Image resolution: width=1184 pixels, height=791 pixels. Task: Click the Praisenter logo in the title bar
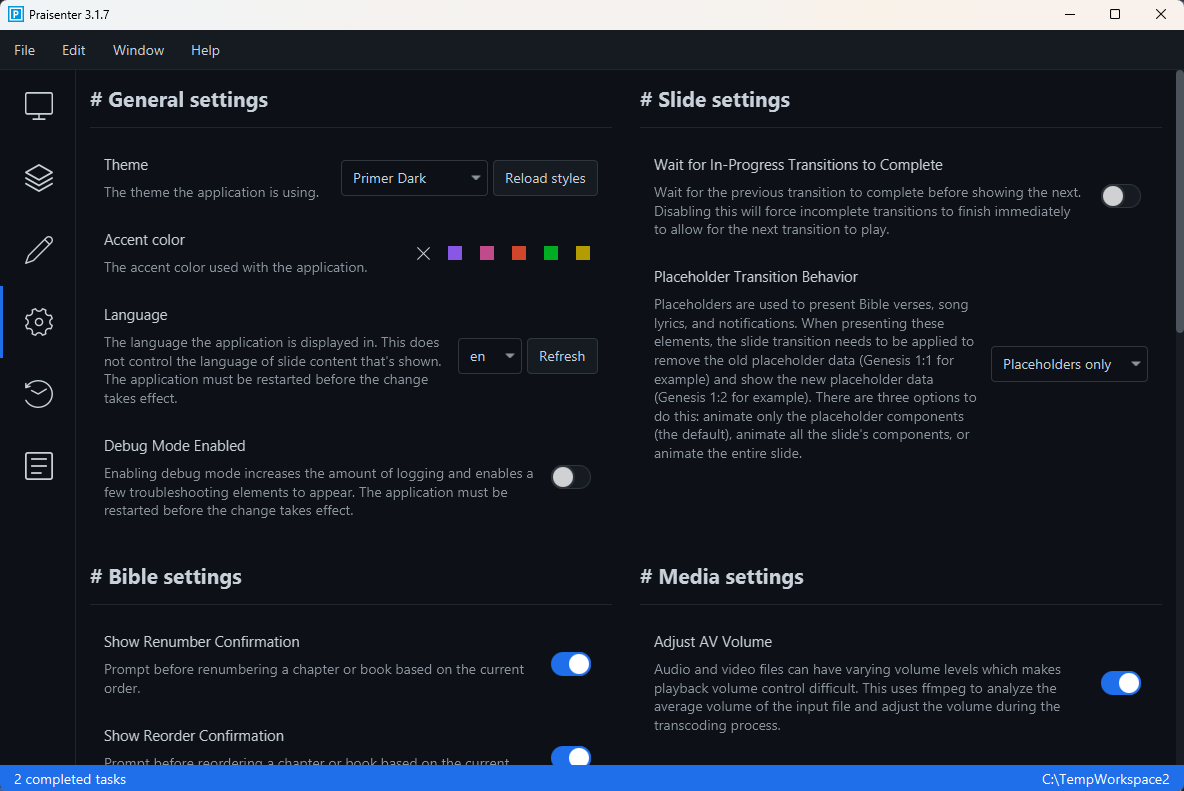point(14,14)
